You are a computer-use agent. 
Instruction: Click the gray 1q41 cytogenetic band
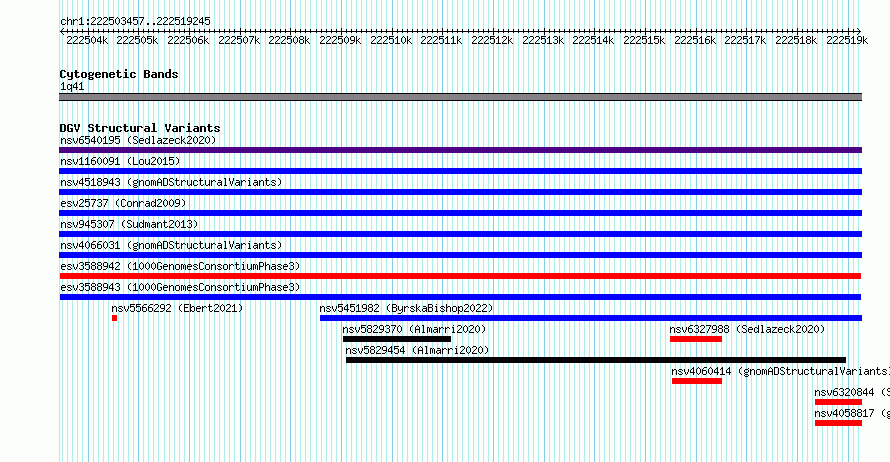tap(460, 97)
